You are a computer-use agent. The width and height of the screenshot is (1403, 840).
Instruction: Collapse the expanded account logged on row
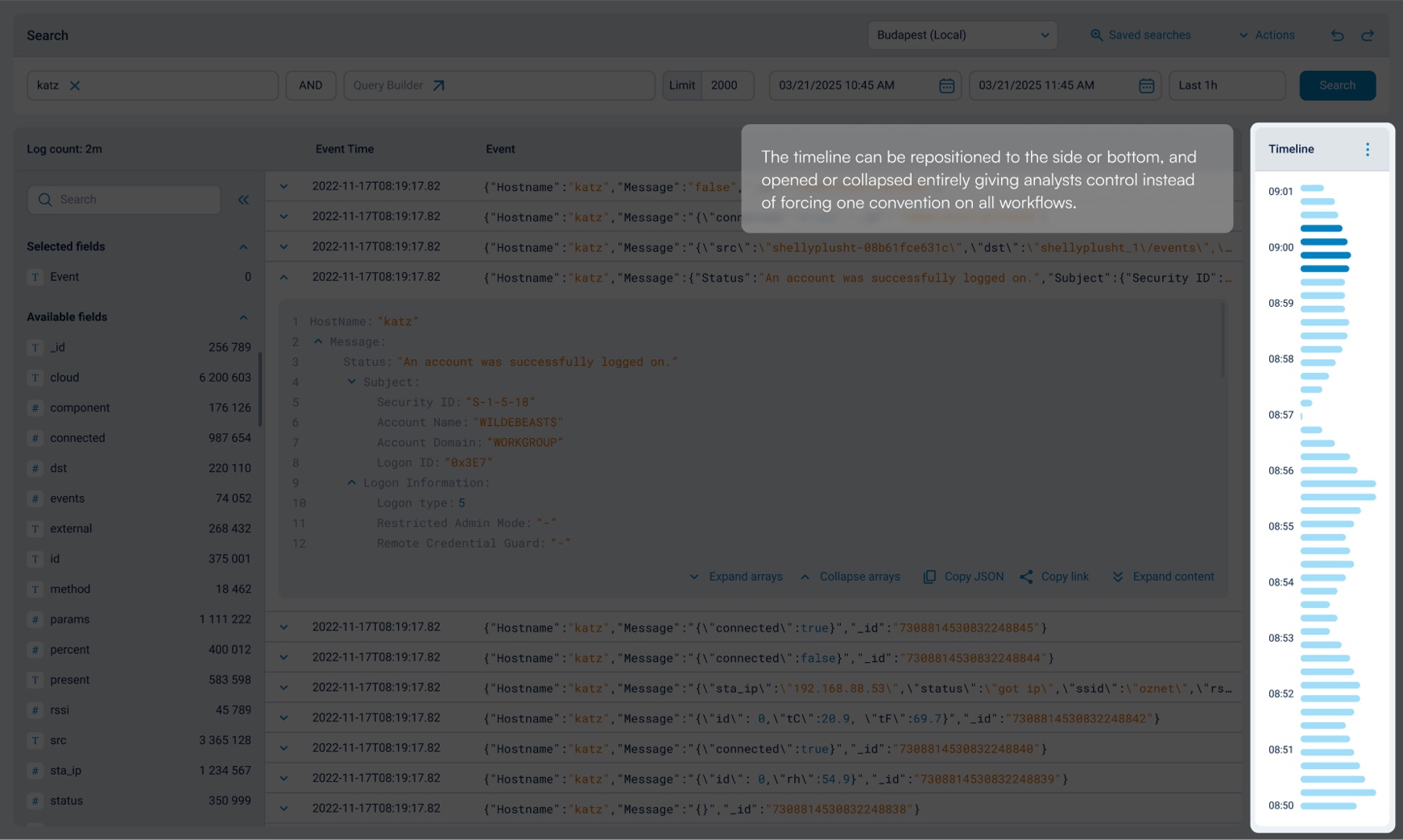283,277
